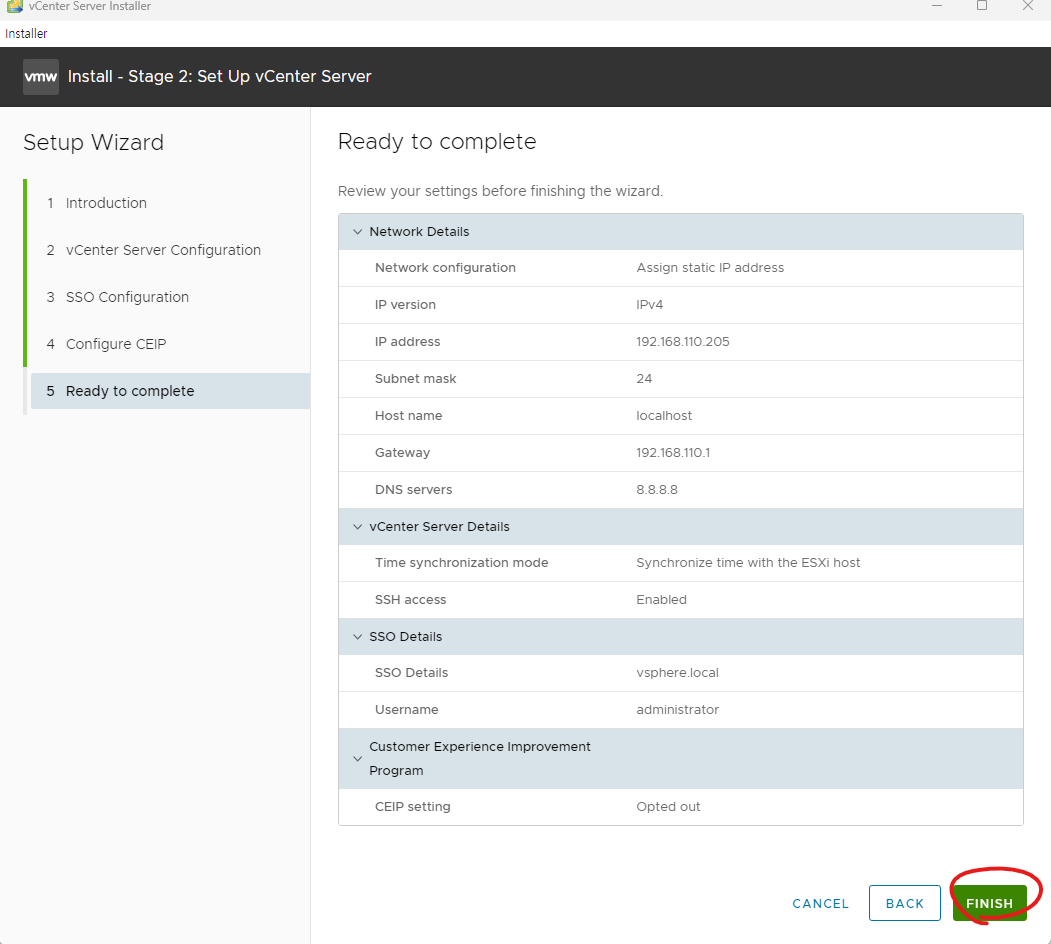Click the Gateway value 192.168.110.1

pos(673,453)
